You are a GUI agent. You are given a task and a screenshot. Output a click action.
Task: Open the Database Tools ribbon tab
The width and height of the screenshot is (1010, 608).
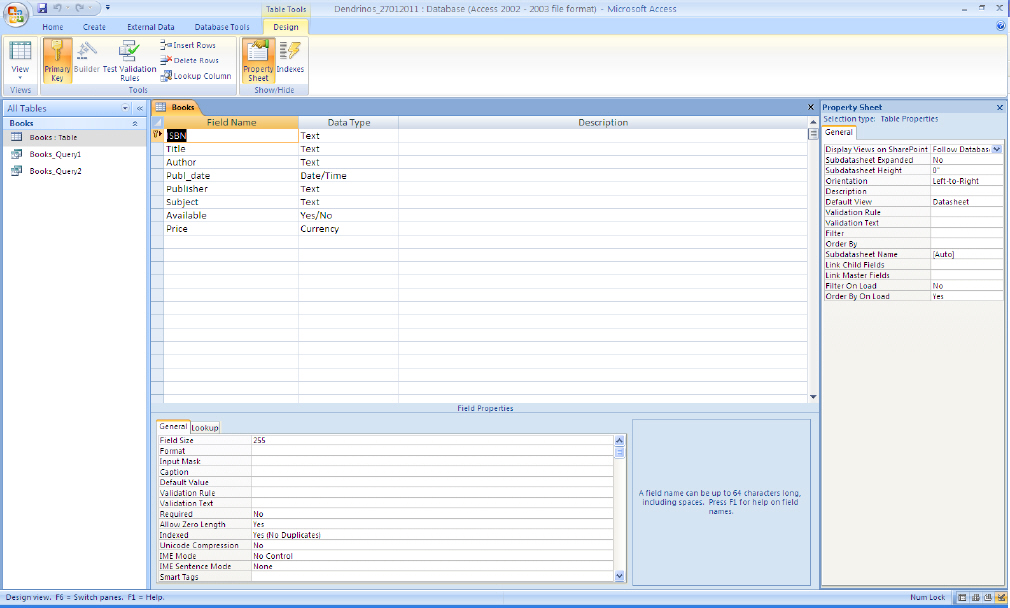[222, 27]
